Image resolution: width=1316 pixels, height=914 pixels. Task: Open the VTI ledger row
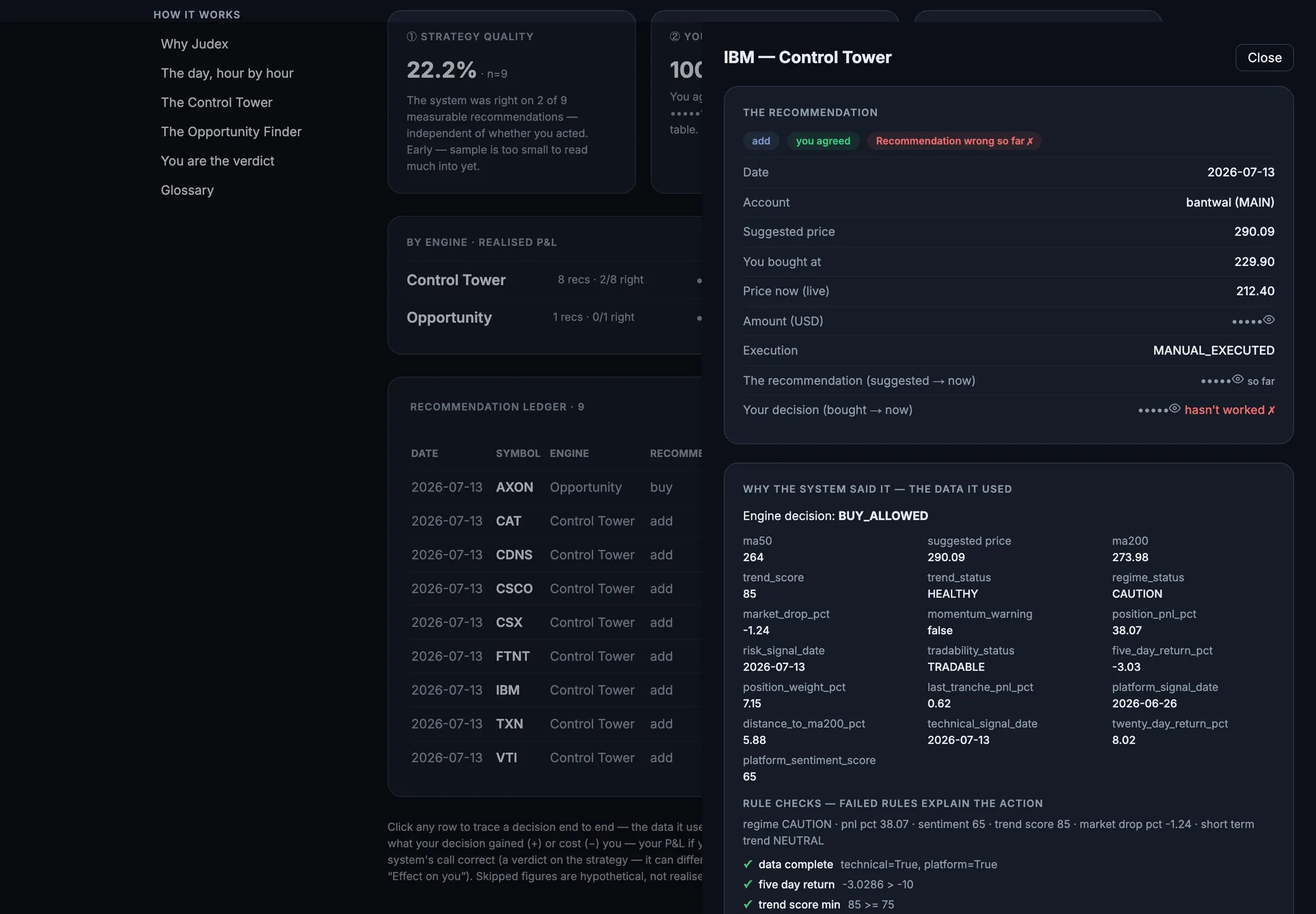[556, 758]
